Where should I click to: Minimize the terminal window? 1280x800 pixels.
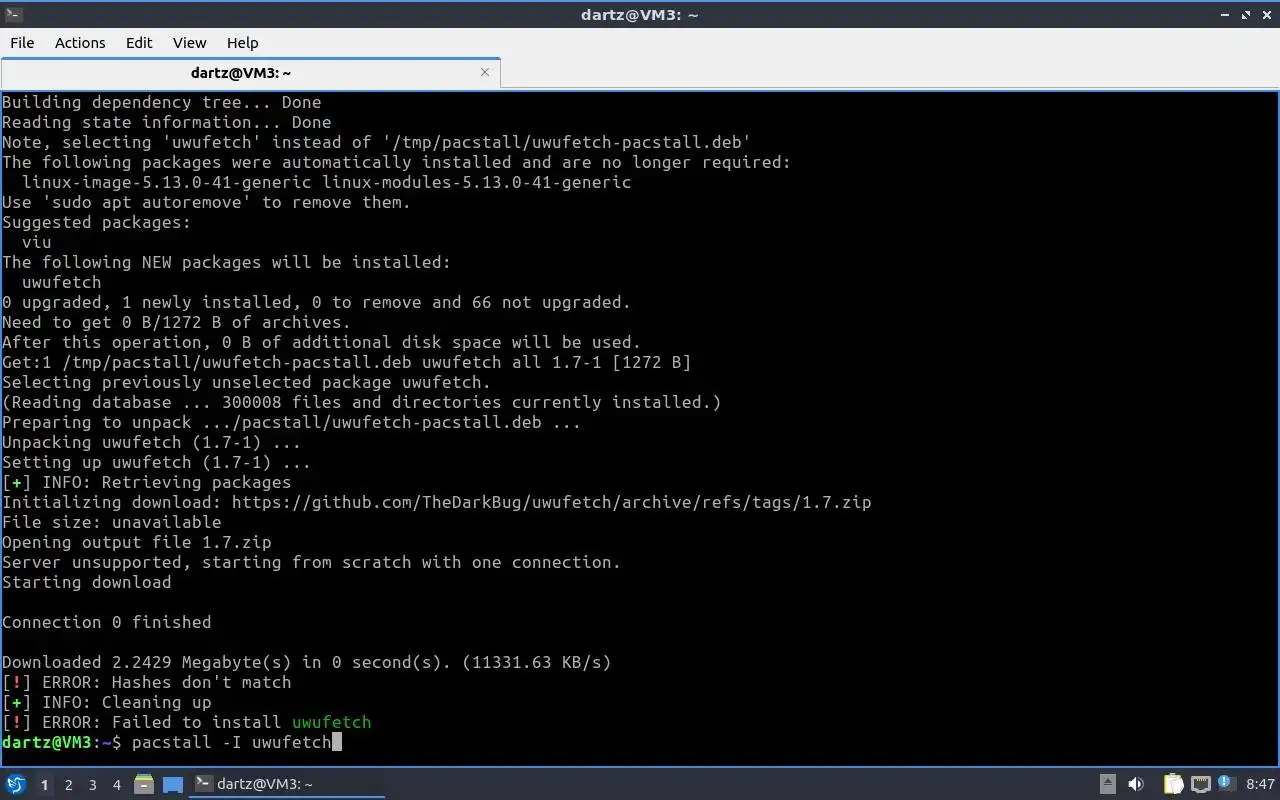(x=1226, y=14)
